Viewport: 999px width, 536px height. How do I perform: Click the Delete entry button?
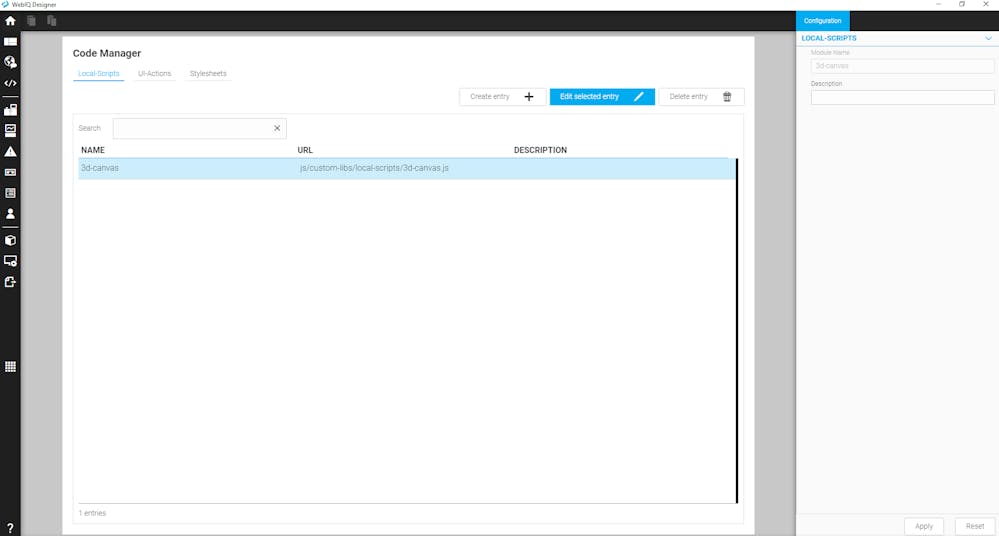[x=701, y=96]
